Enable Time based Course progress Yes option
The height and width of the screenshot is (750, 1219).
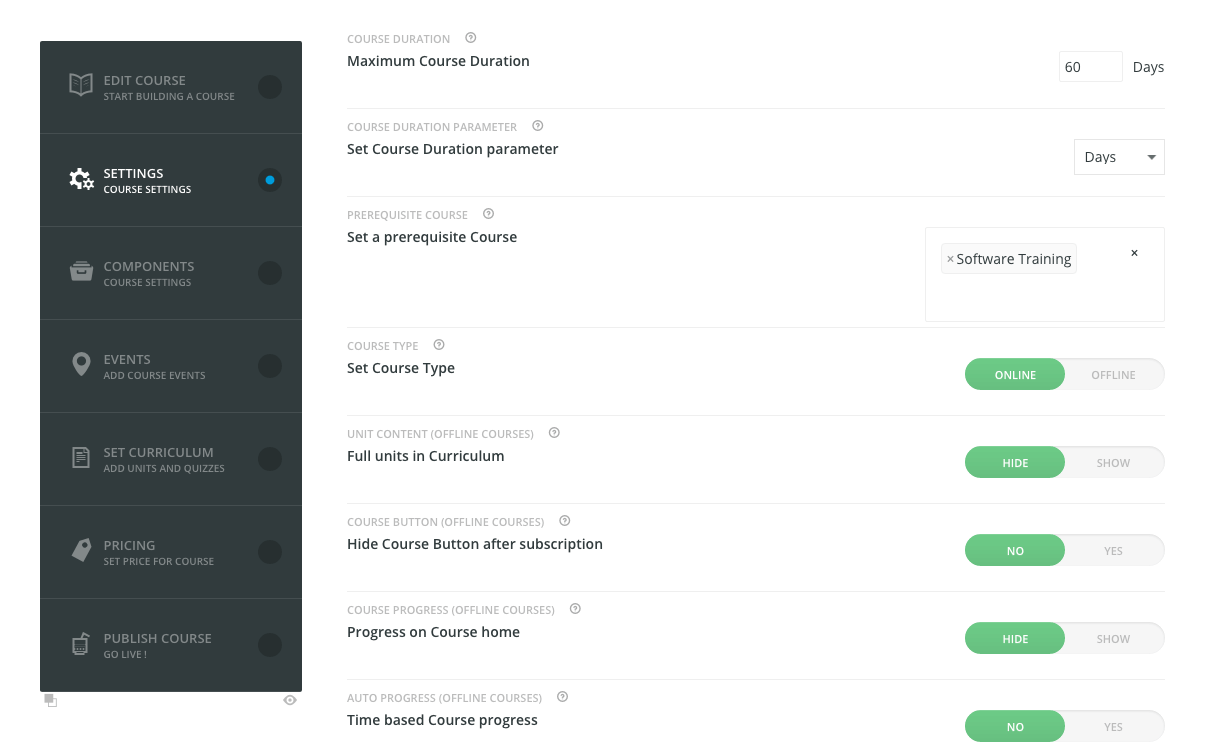[x=1113, y=727]
